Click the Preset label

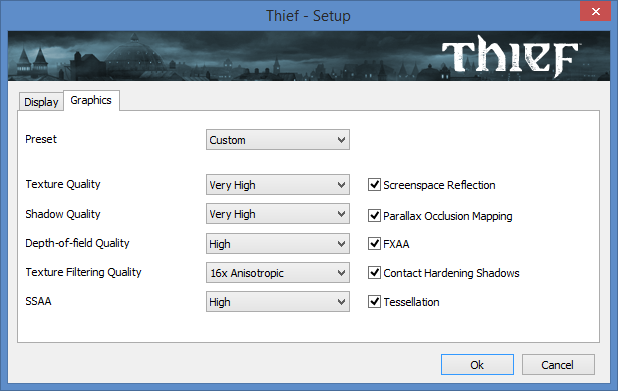(41, 139)
